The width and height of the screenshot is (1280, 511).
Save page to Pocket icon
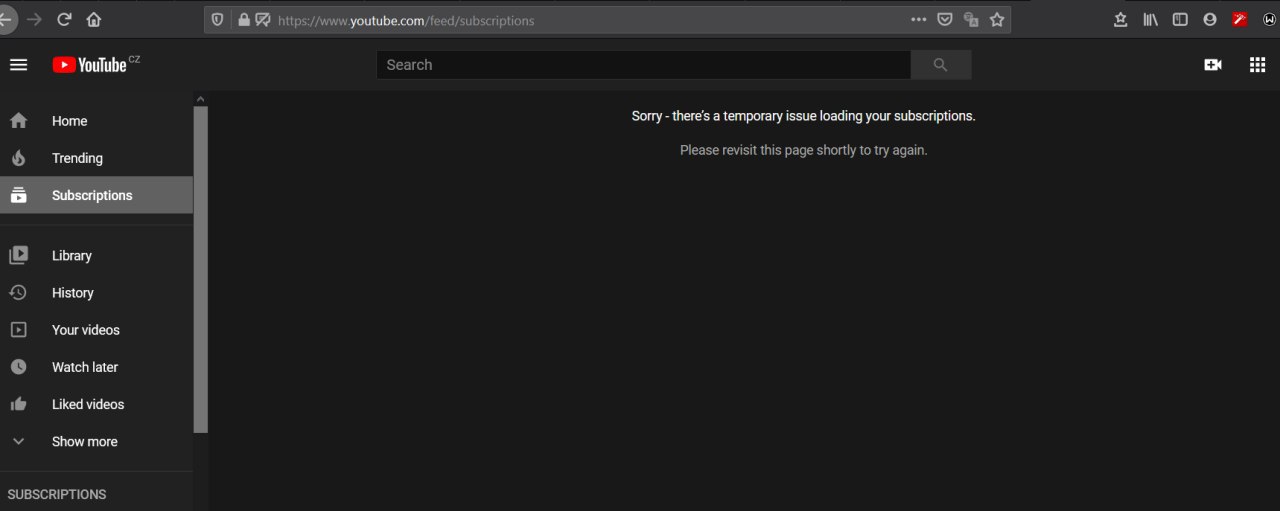tap(945, 20)
